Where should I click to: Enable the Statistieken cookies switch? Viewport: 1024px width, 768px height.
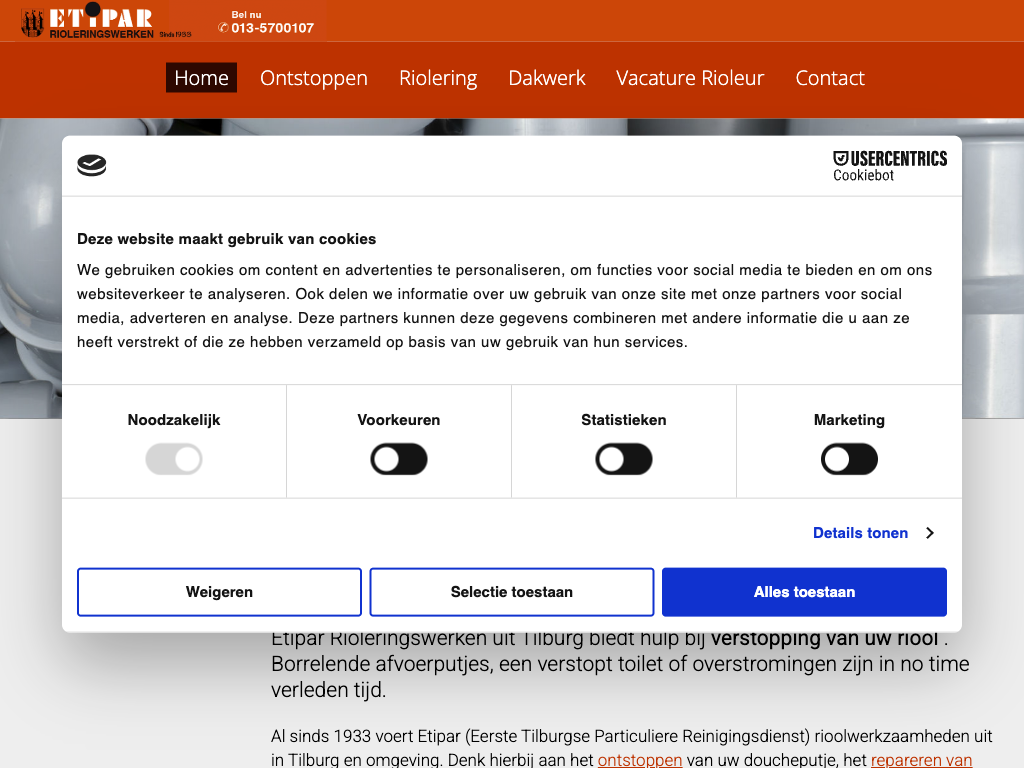click(x=624, y=459)
